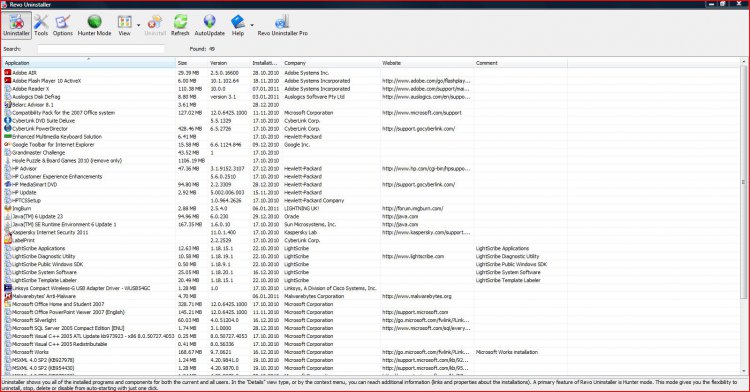Viewport: 750px width, 392px height.
Task: Select the CyberLink DVD Suite Deluxe icon
Action: (x=8, y=120)
